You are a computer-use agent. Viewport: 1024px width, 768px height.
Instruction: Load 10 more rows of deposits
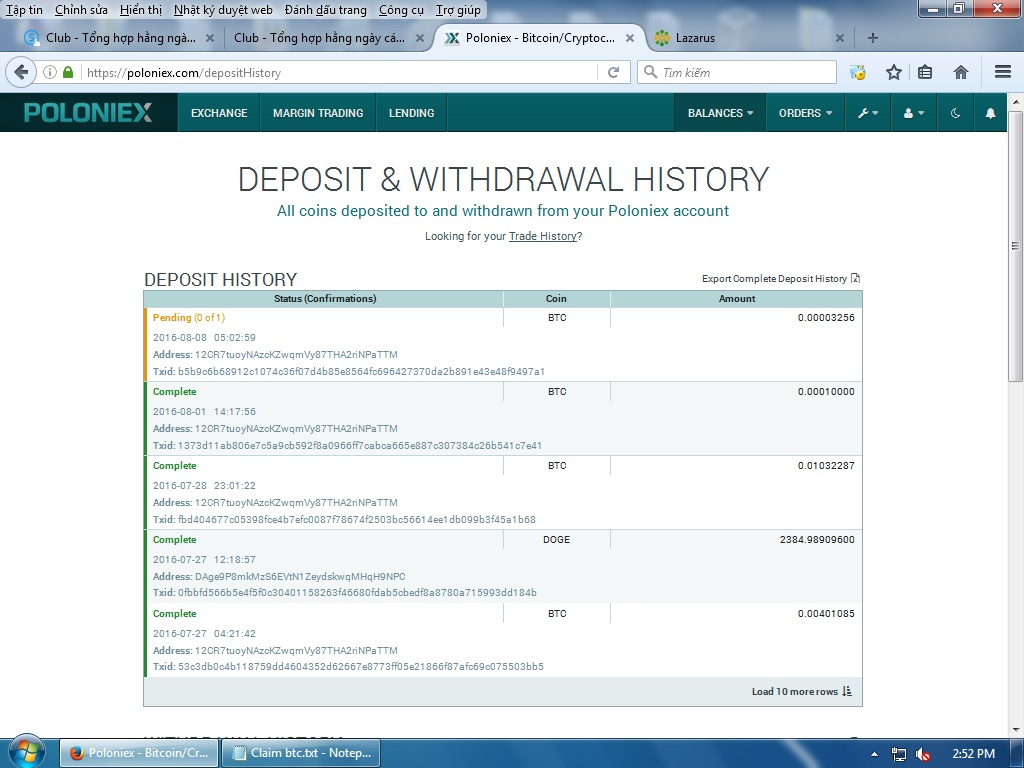pos(801,691)
